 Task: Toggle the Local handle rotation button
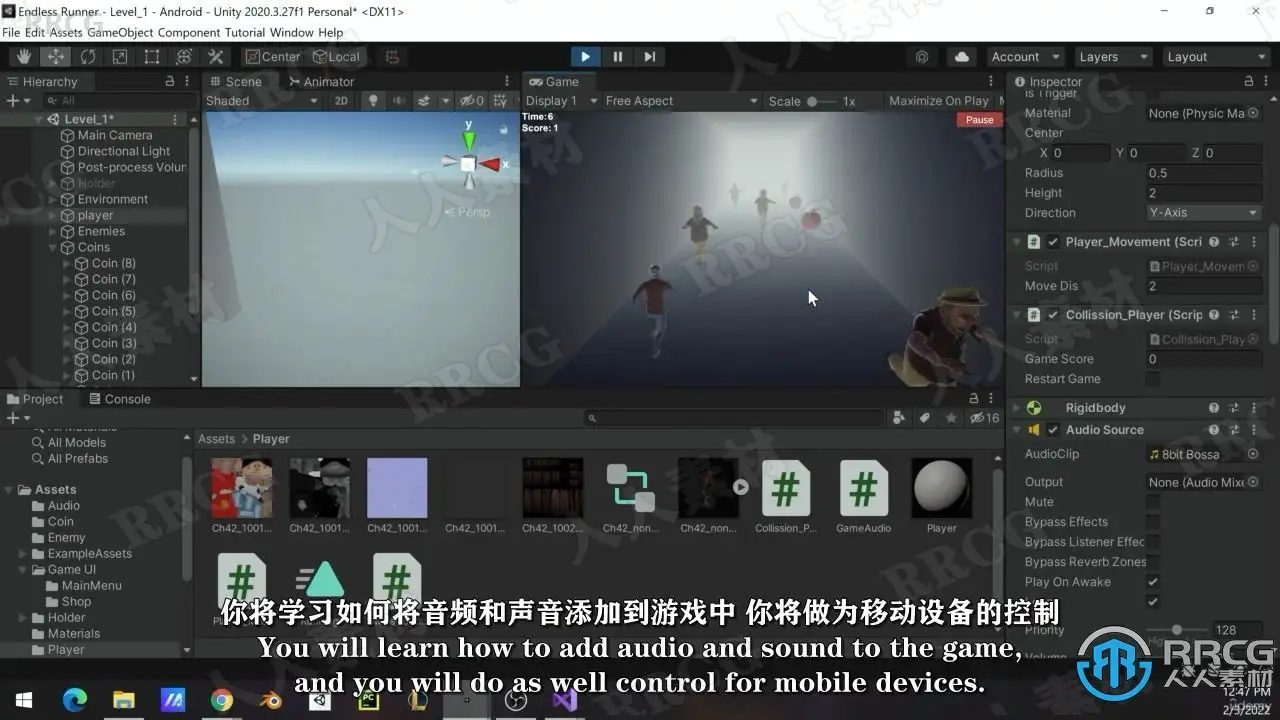pyautogui.click(x=337, y=57)
